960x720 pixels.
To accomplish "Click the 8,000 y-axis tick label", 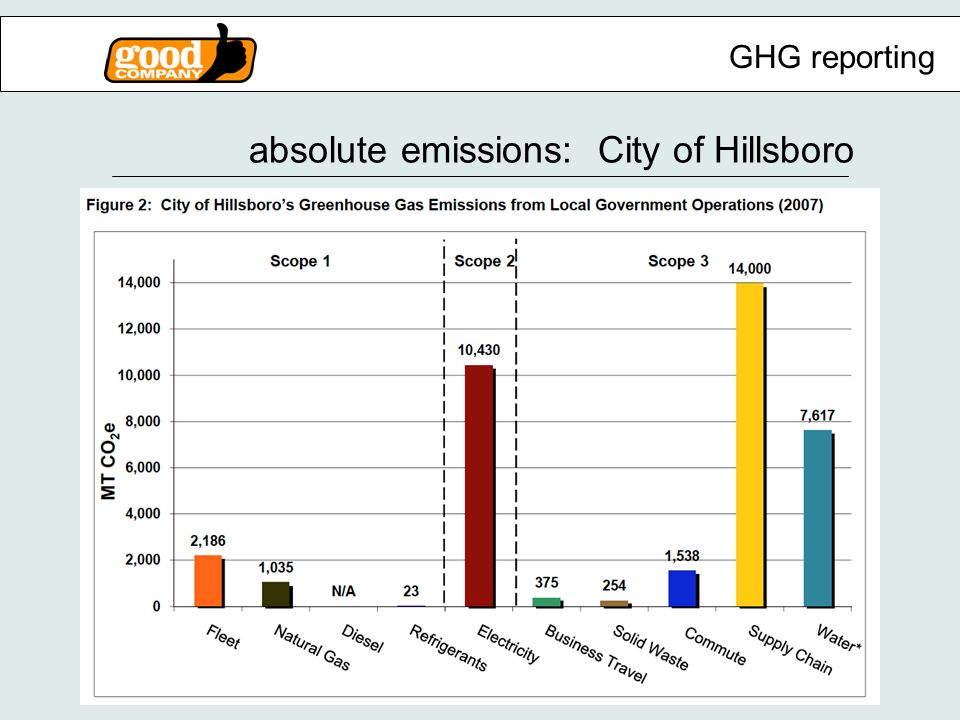I will 143,421.
